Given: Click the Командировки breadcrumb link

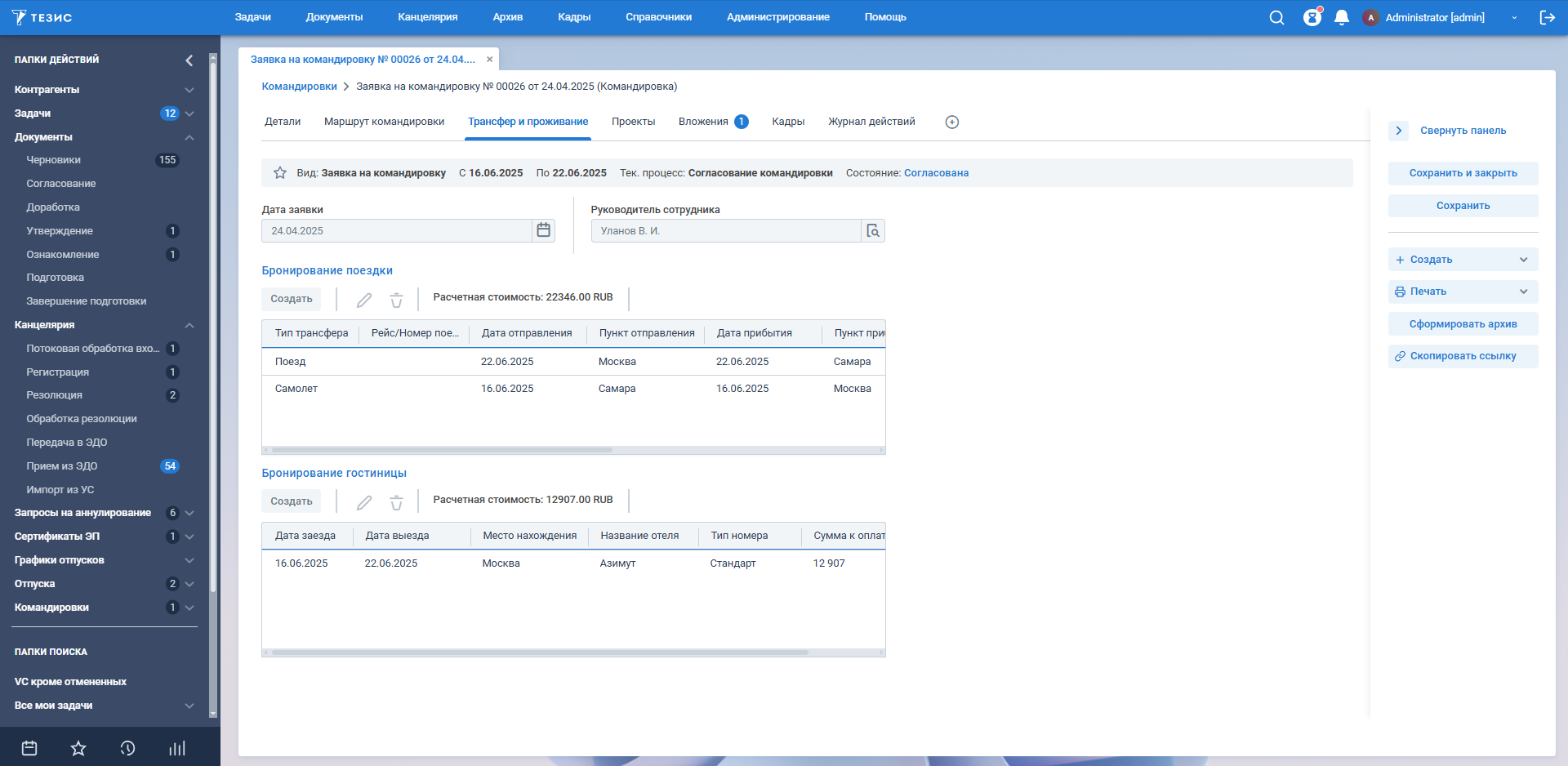Looking at the screenshot, I should click(x=299, y=87).
